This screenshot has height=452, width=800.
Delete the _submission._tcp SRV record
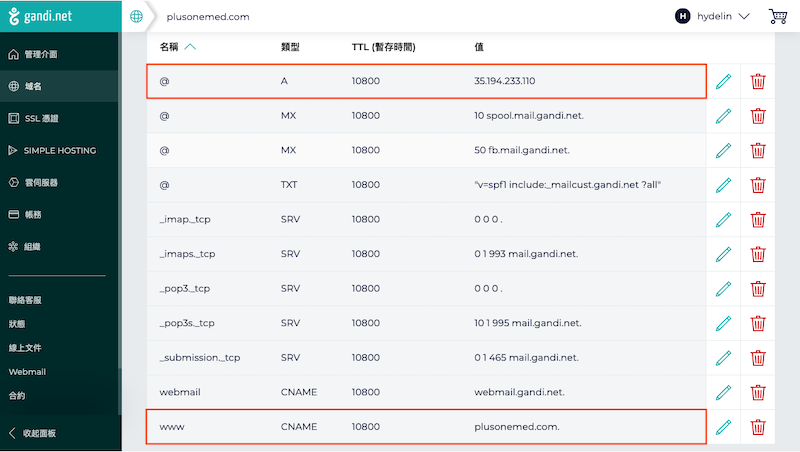coord(758,358)
